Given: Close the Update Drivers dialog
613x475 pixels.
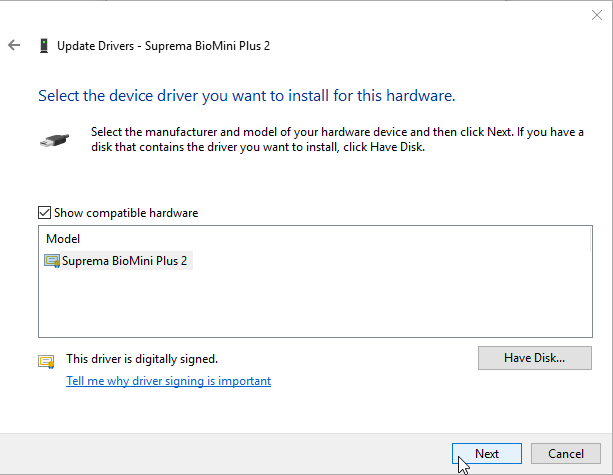Looking at the screenshot, I should coord(597,15).
